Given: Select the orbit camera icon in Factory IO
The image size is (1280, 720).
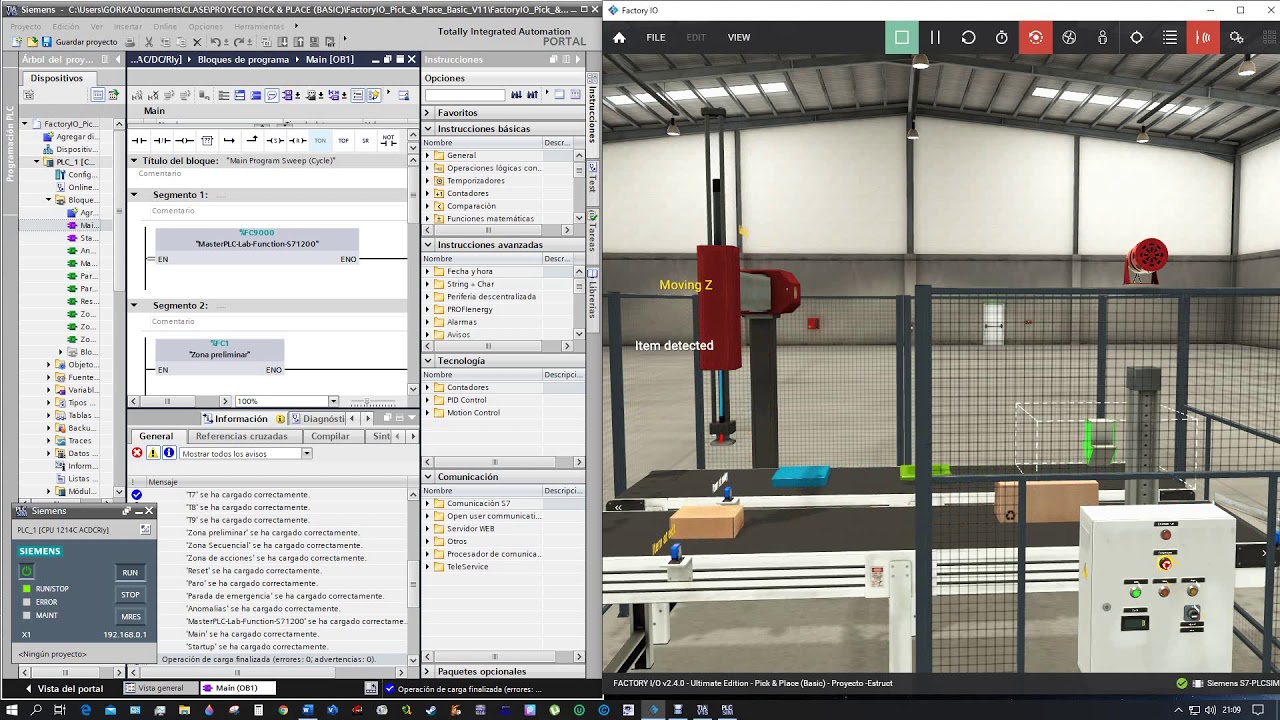Looking at the screenshot, I should click(1035, 37).
